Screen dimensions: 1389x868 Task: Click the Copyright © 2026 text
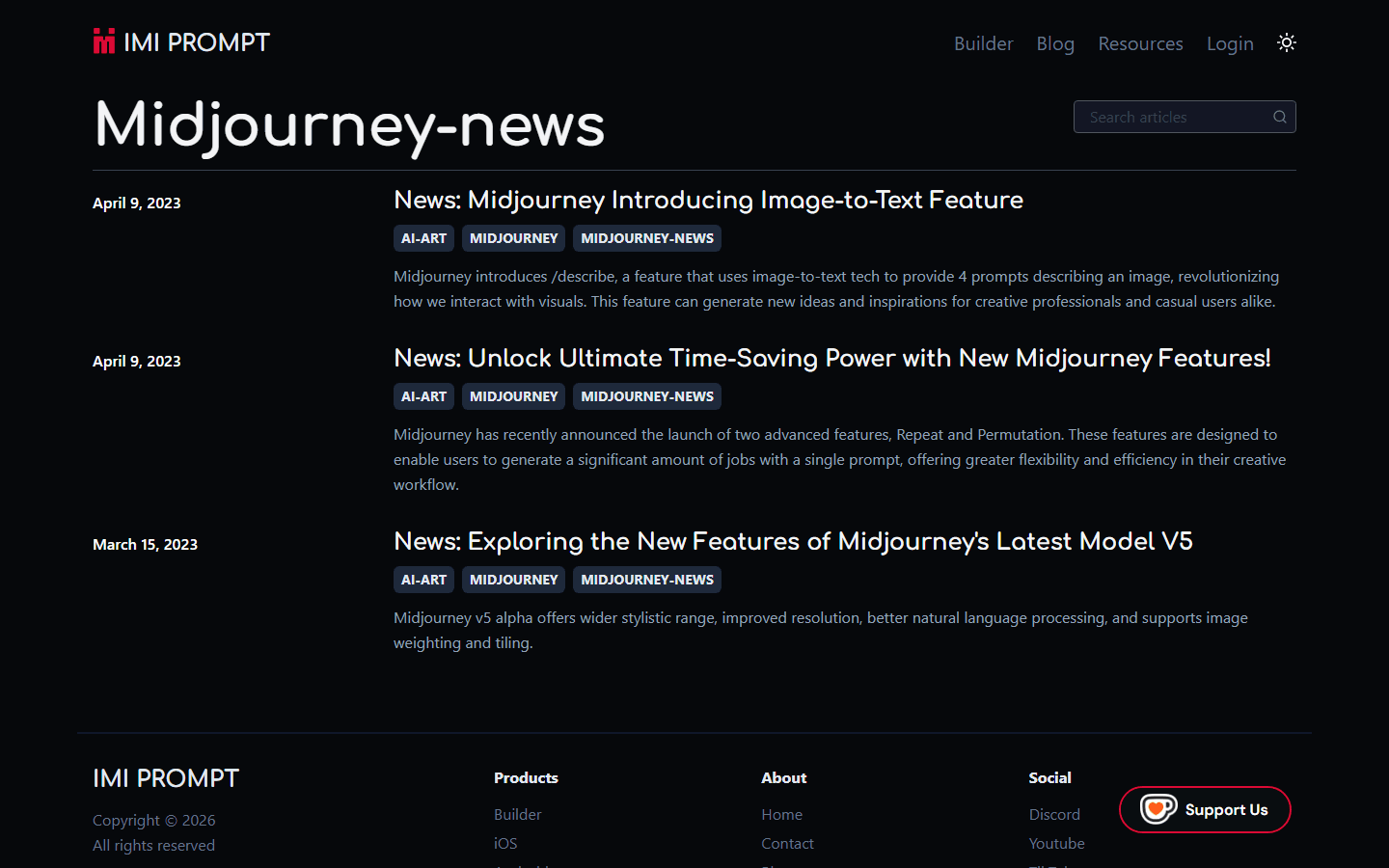point(154,820)
